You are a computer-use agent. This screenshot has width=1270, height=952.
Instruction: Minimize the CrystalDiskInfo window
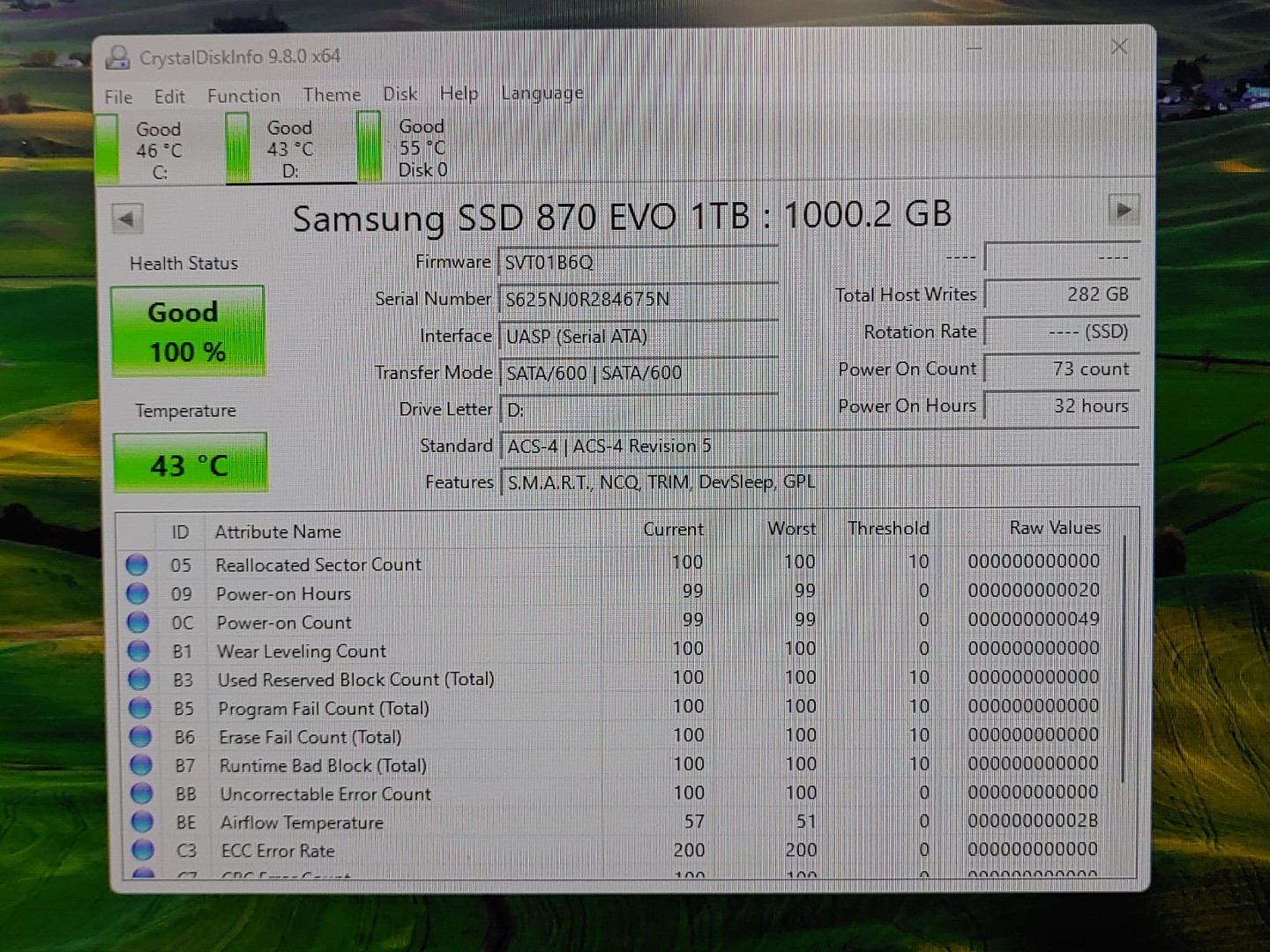[x=974, y=48]
